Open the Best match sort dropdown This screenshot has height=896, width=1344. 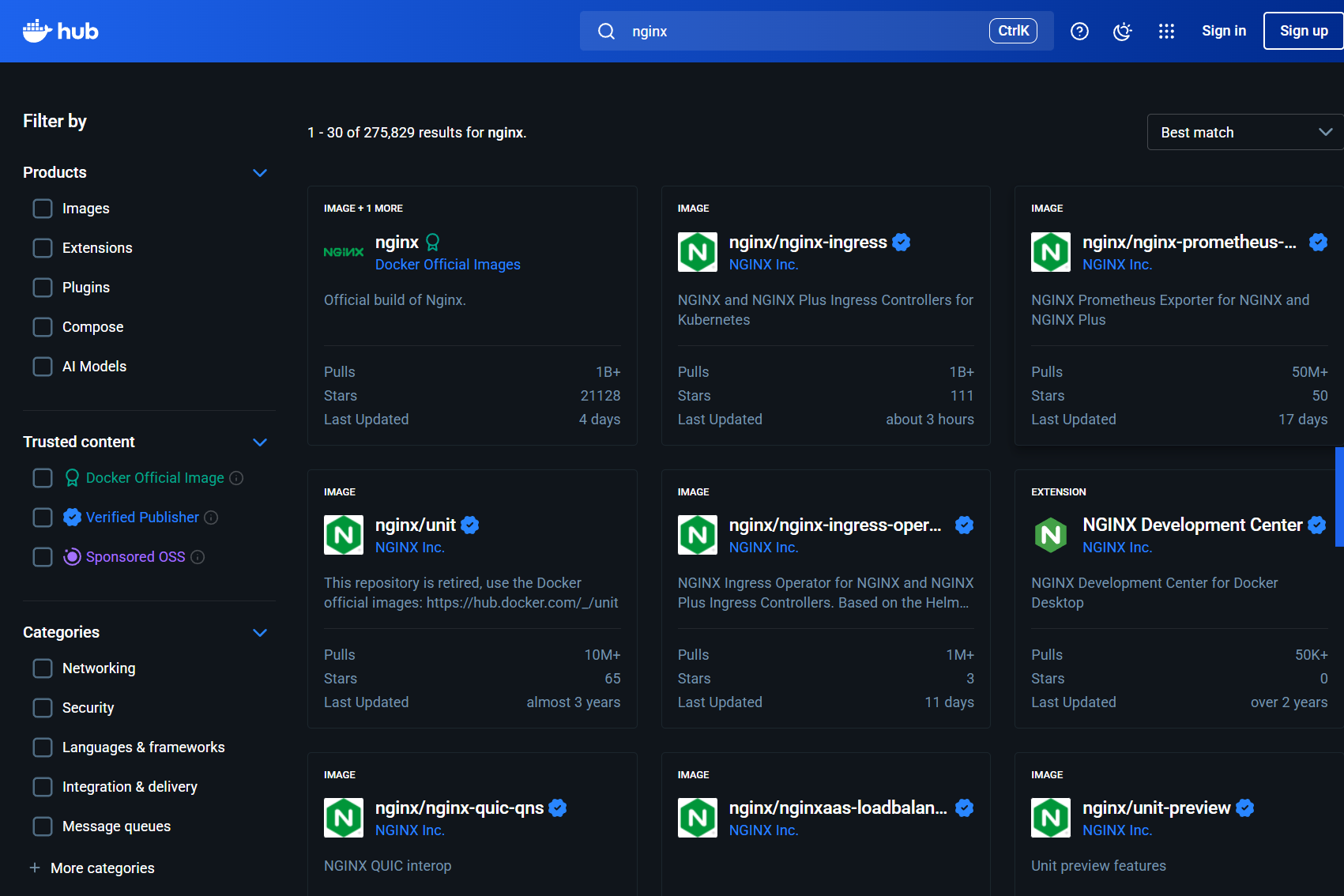click(x=1246, y=132)
